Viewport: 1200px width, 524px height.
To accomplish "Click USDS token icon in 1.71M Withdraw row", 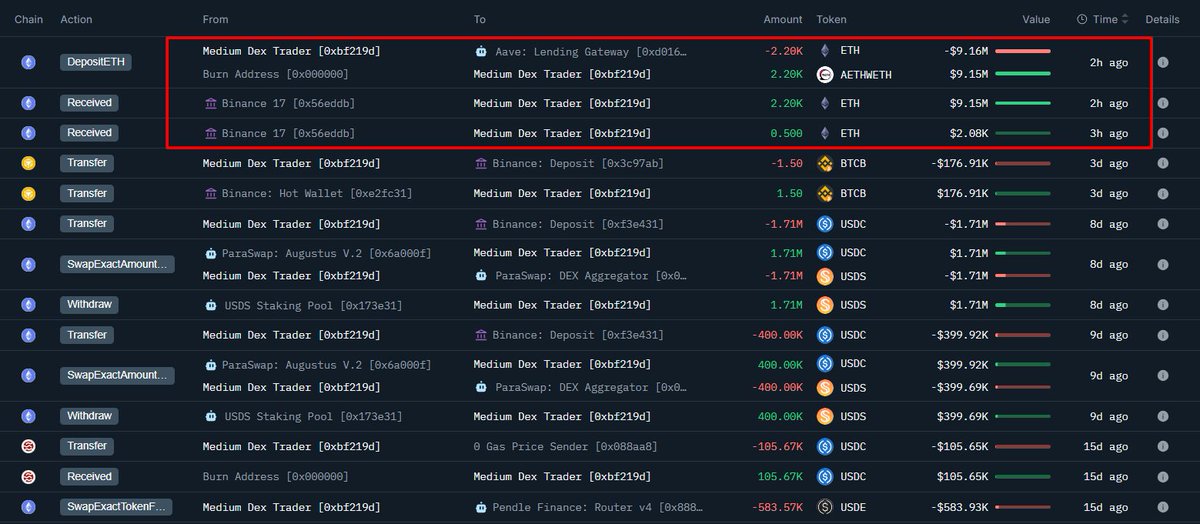I will pyautogui.click(x=825, y=305).
